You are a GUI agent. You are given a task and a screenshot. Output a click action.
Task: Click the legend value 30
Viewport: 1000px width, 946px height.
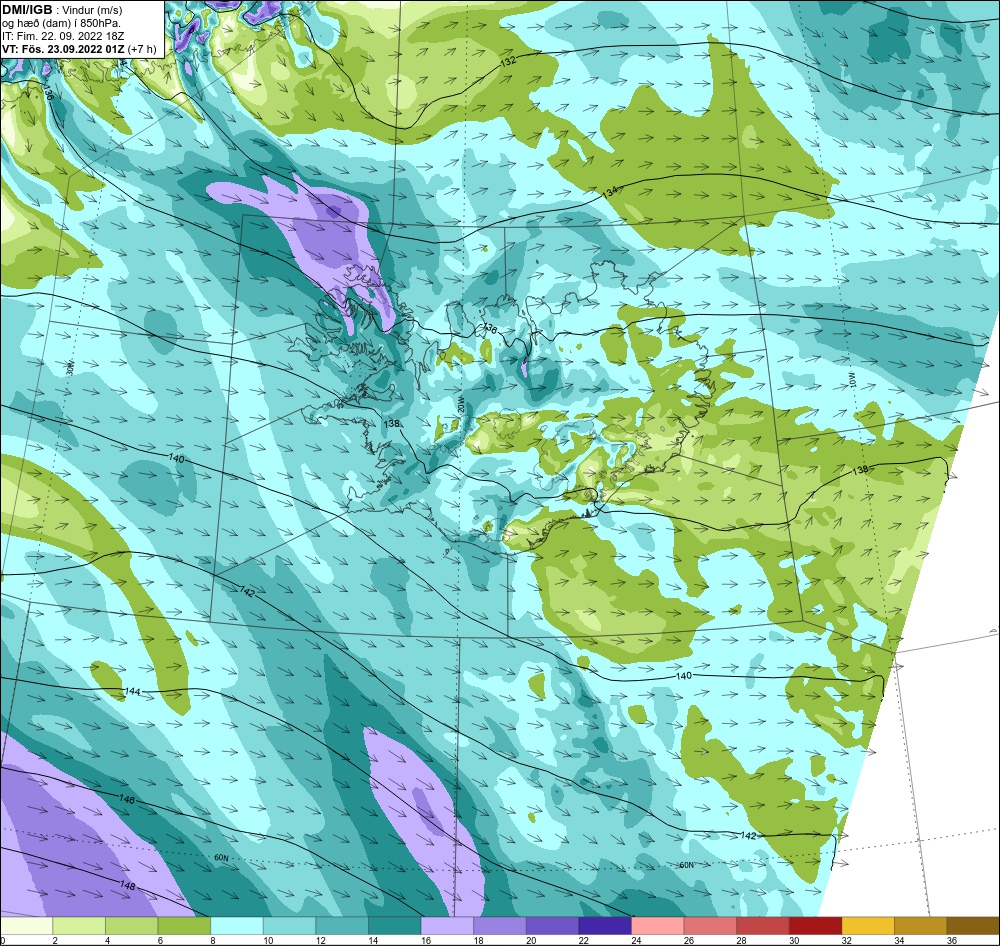[794, 940]
